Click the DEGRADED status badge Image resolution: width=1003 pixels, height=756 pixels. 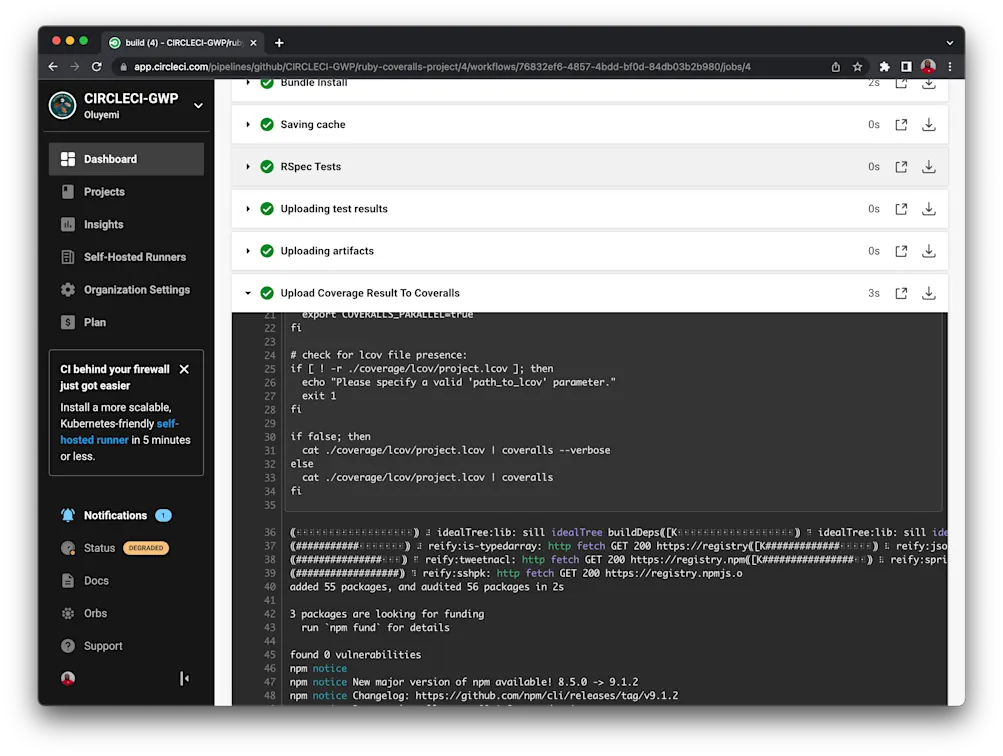pyautogui.click(x=146, y=548)
